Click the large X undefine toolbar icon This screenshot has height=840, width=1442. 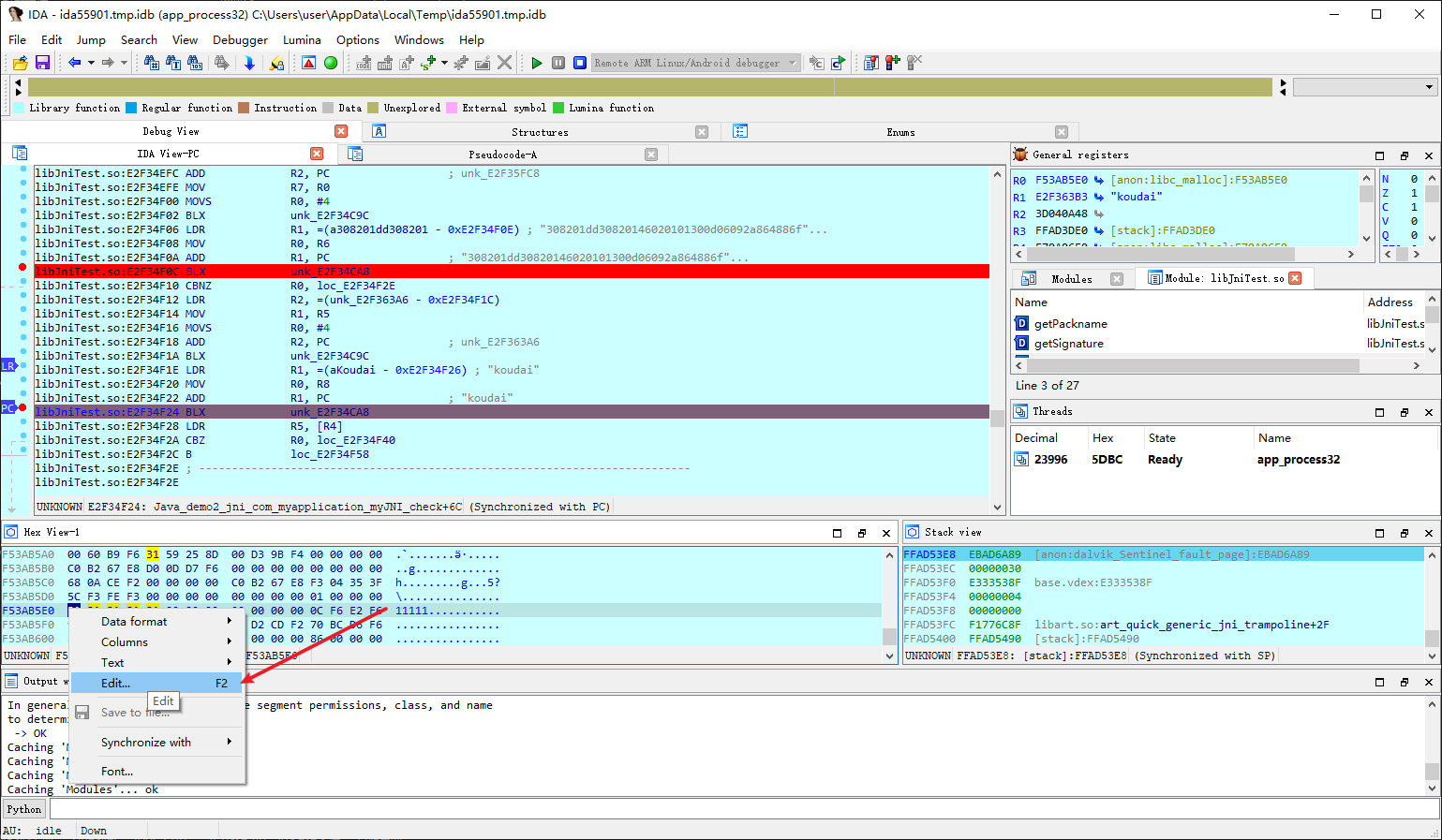(505, 63)
